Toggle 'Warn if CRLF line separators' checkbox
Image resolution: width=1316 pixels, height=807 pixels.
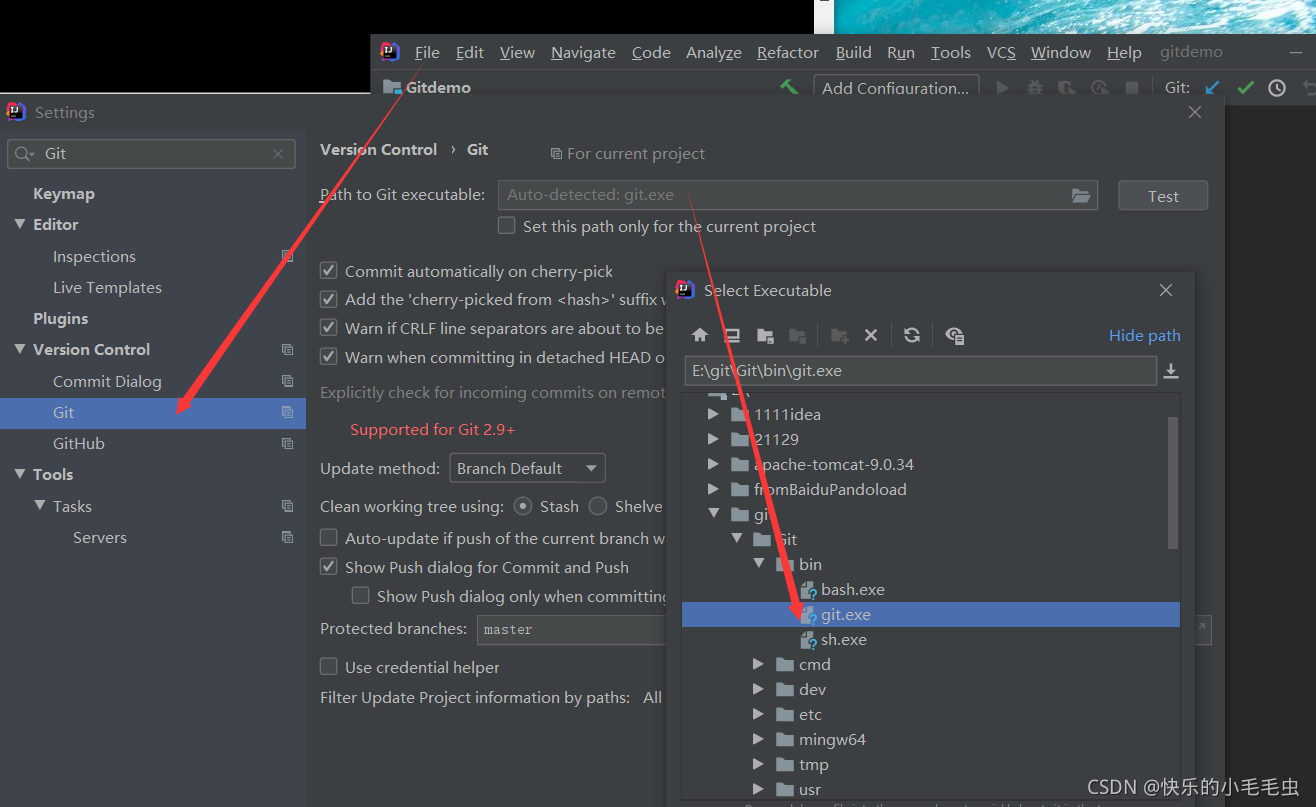pos(328,328)
